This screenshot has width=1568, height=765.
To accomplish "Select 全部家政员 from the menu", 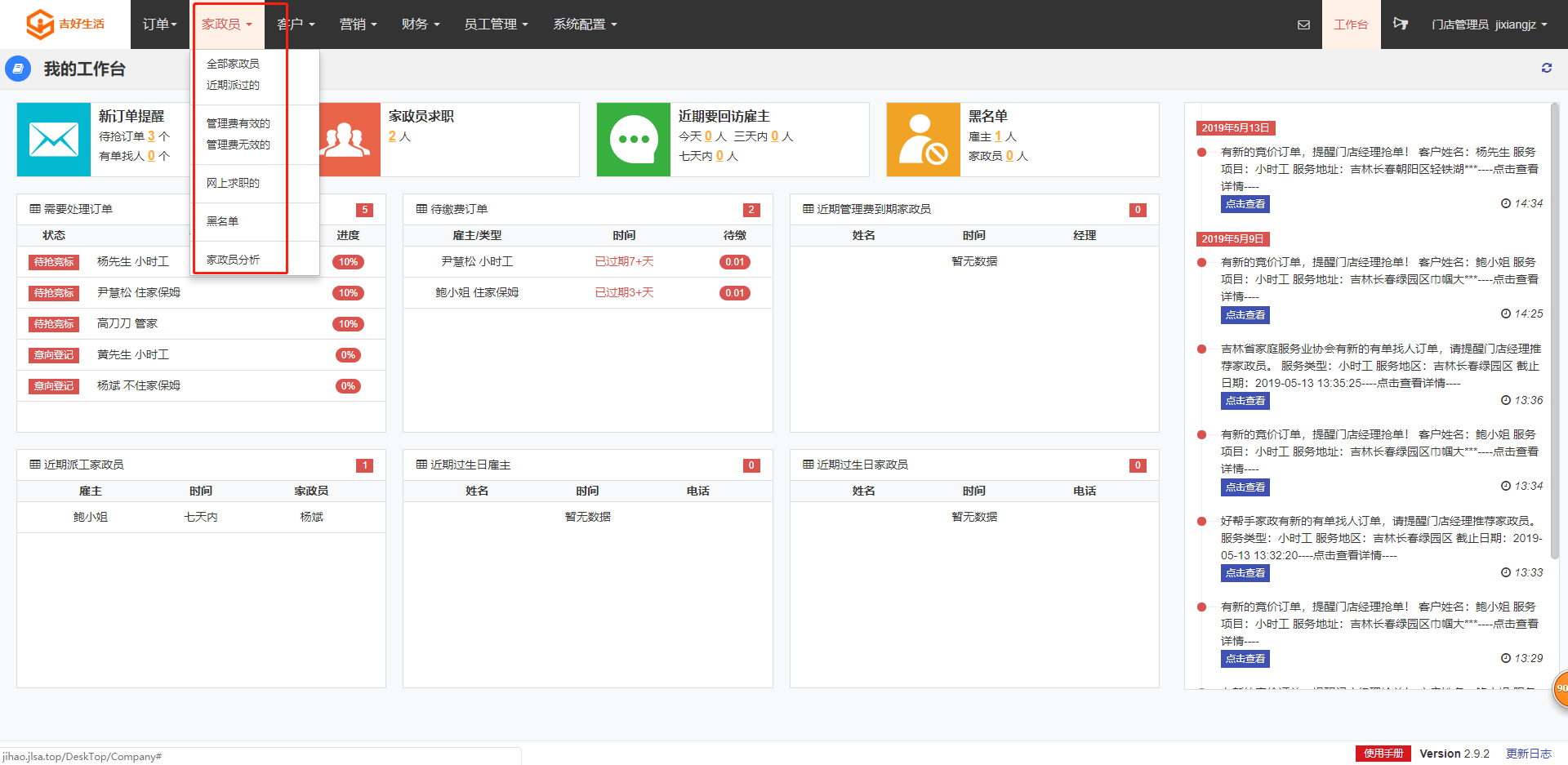I will [233, 64].
